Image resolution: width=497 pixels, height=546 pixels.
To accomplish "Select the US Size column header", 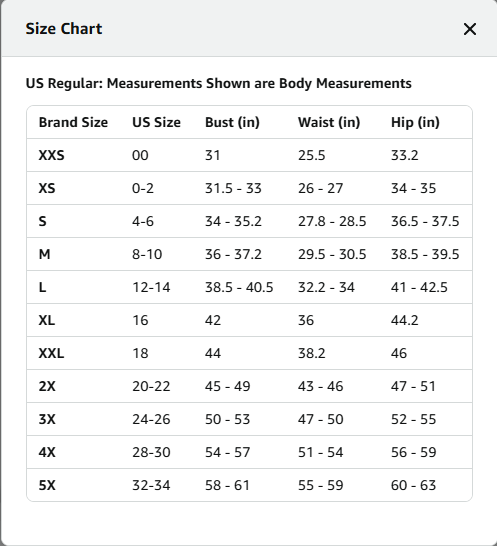I will click(156, 122).
